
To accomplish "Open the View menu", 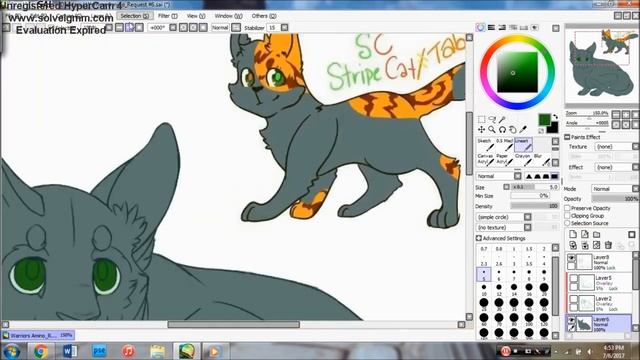I will point(196,16).
